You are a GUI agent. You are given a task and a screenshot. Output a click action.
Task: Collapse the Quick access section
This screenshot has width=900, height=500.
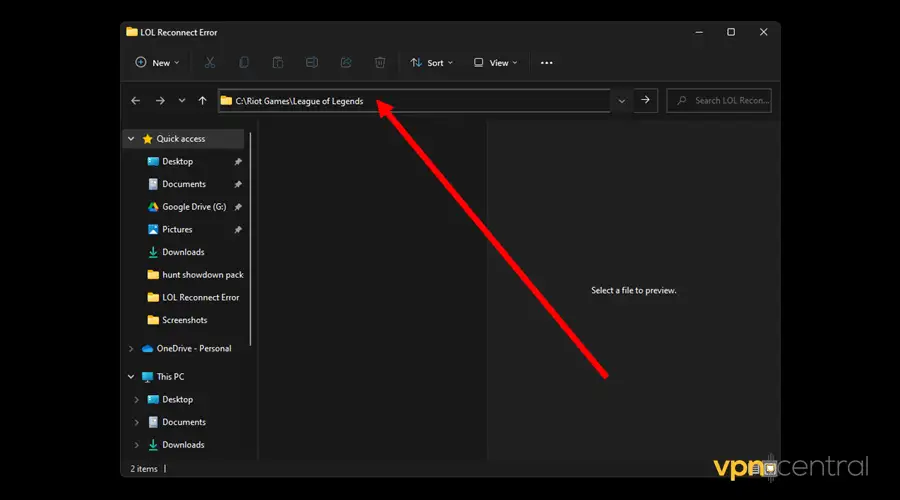click(x=131, y=138)
